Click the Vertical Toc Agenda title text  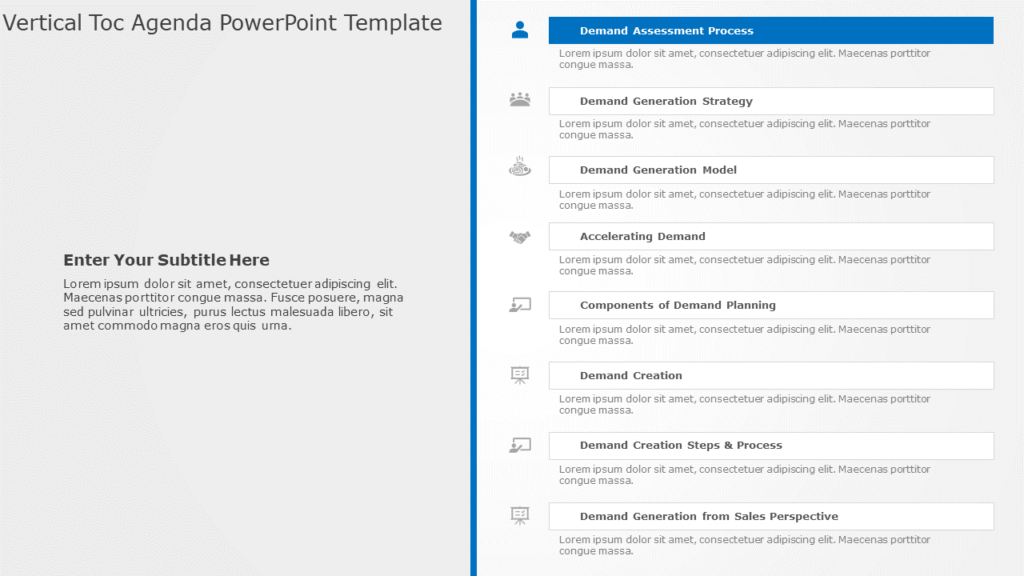click(224, 22)
